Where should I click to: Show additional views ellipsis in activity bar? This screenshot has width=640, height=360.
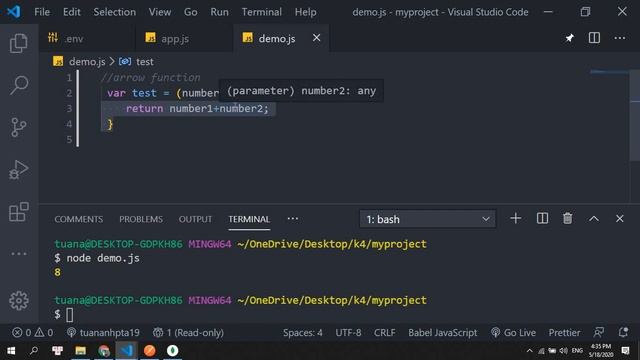19,254
